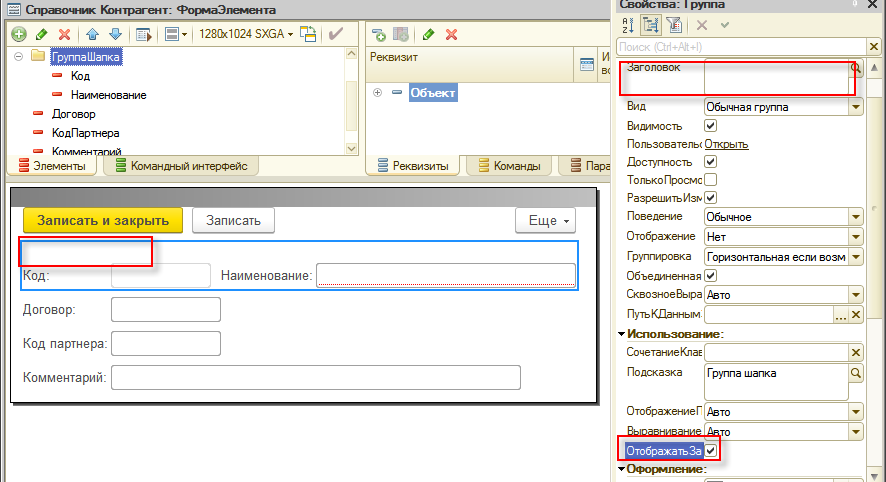Click into the Комментарий field in form preview
Image resolution: width=886 pixels, height=482 pixels.
[315, 377]
